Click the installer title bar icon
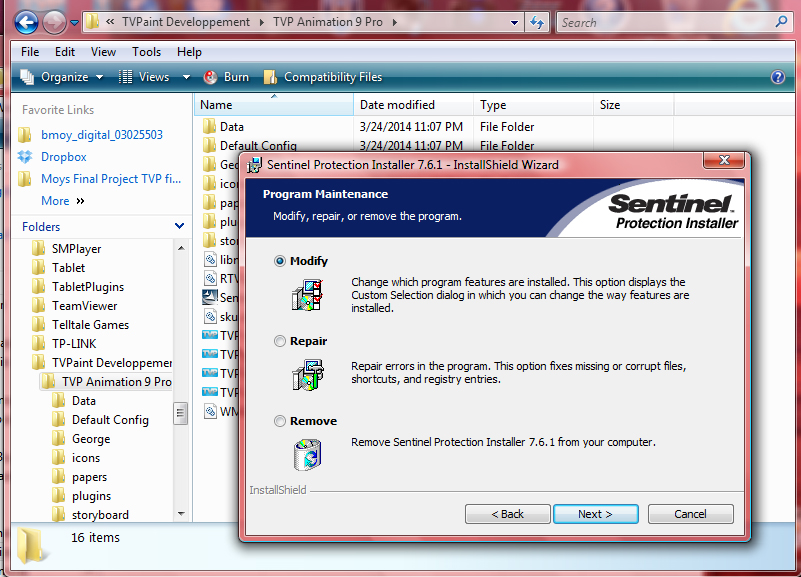801x577 pixels. pos(254,165)
